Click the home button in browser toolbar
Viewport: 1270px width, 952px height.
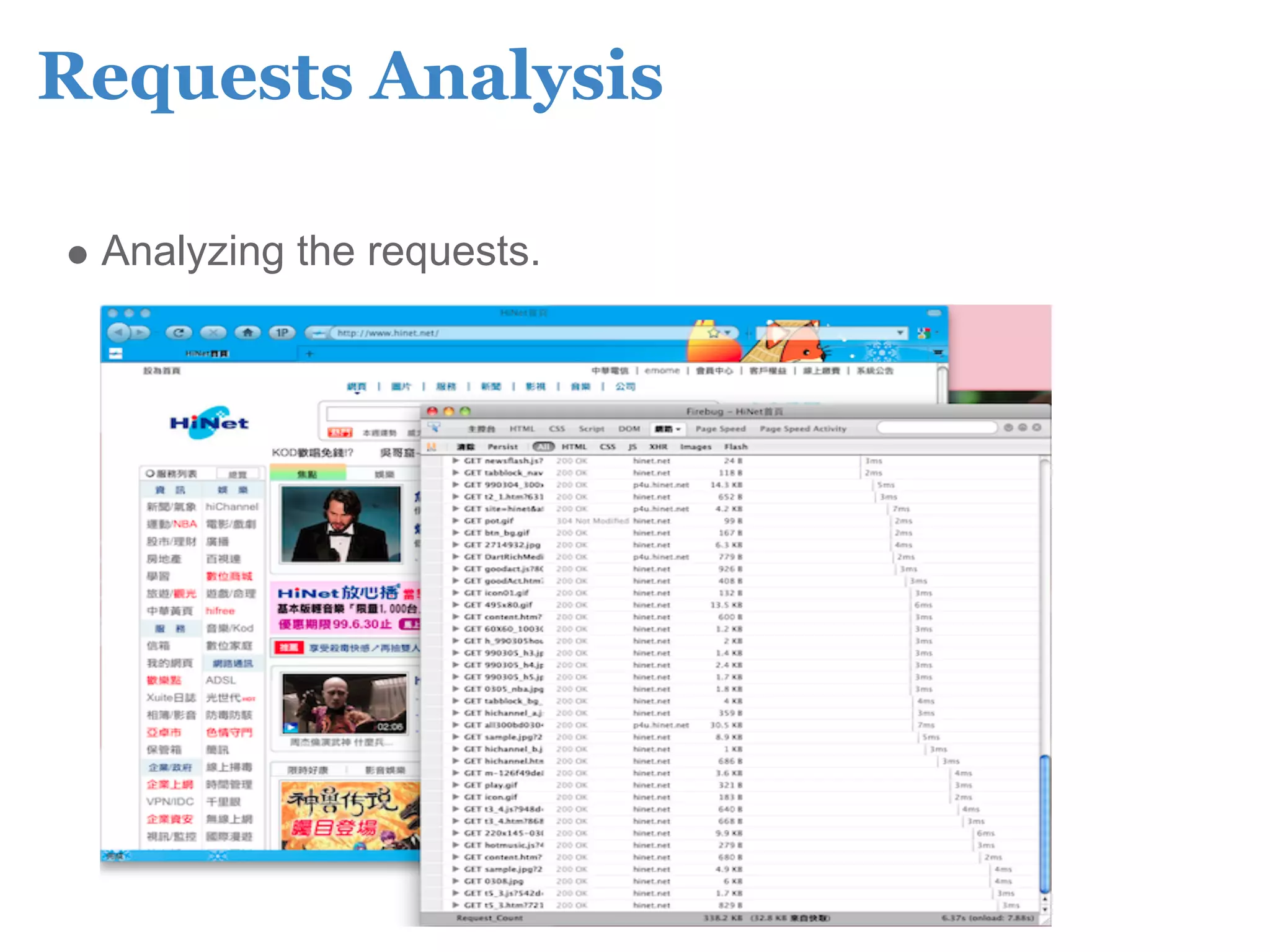click(247, 333)
